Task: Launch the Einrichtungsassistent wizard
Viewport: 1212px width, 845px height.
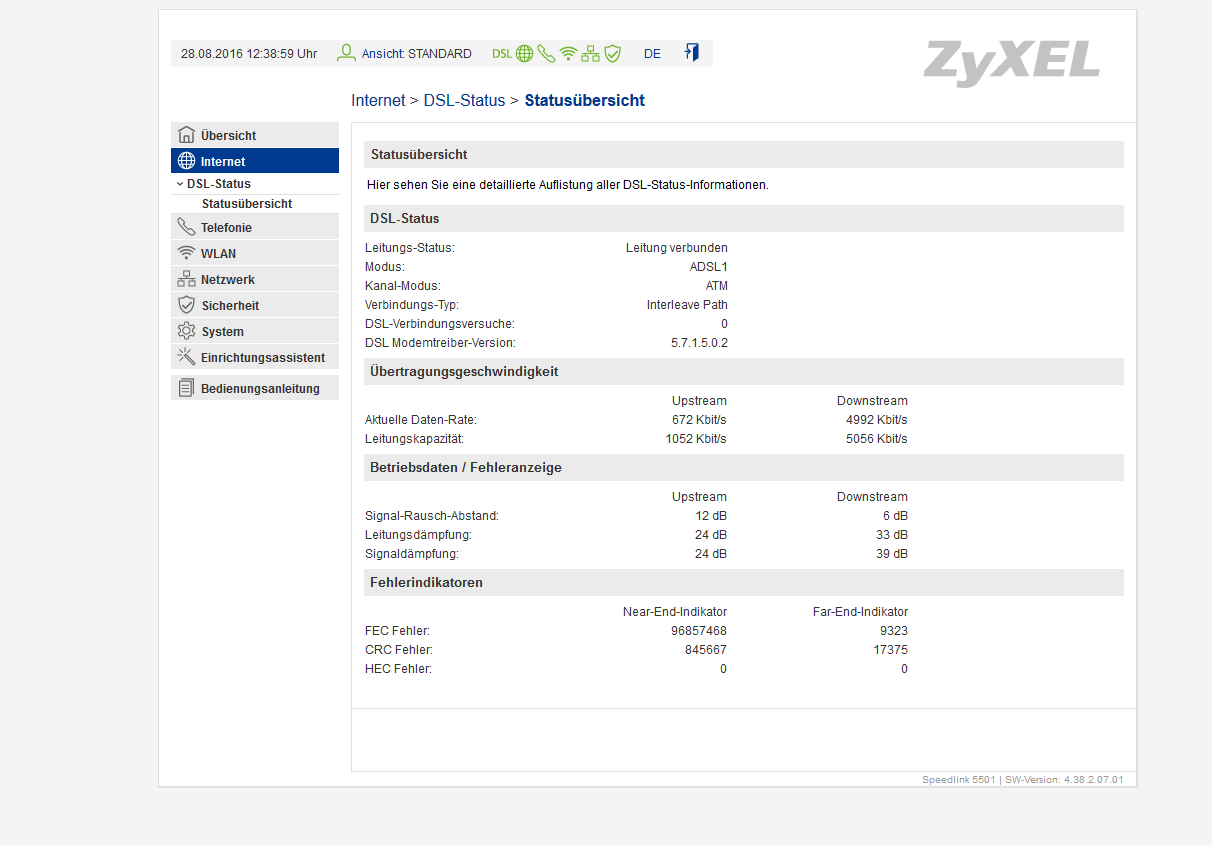Action: coord(255,357)
